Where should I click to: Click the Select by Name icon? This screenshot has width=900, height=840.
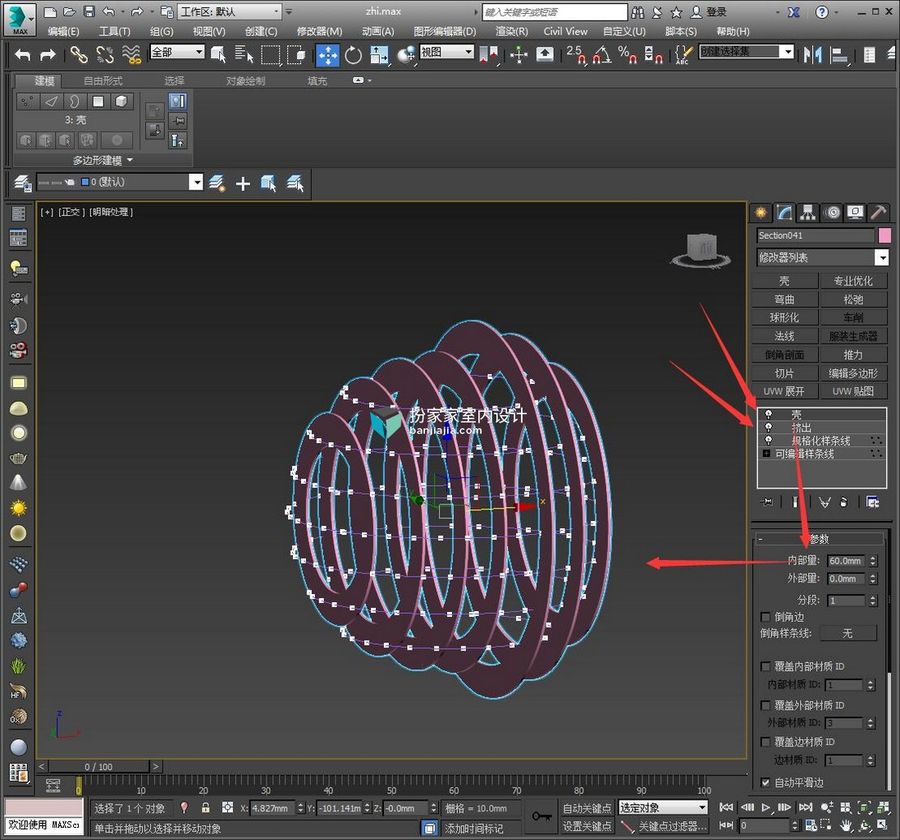tap(244, 54)
